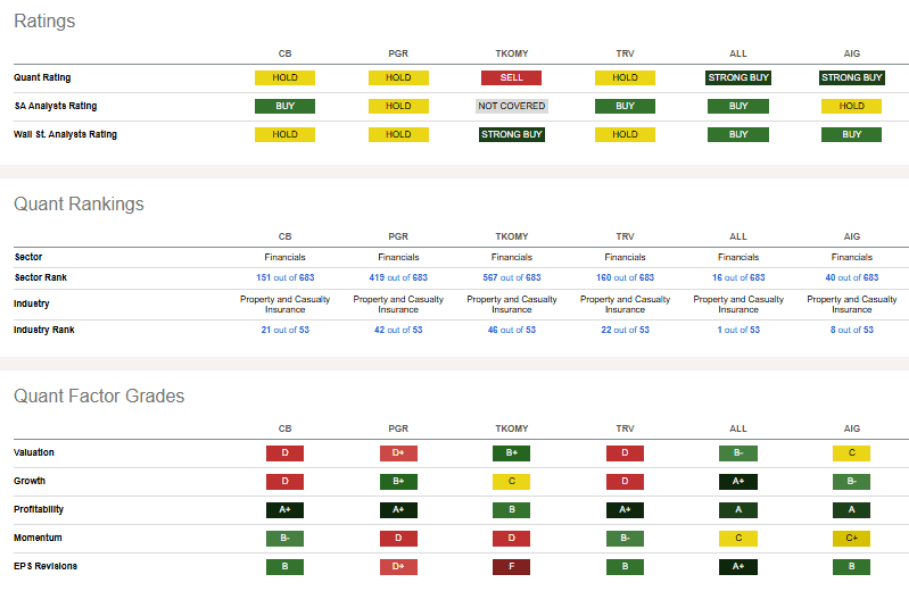Viewport: 909px width, 594px height.
Task: Open AIG's industry rank 8 out of 53
Action: 852,330
